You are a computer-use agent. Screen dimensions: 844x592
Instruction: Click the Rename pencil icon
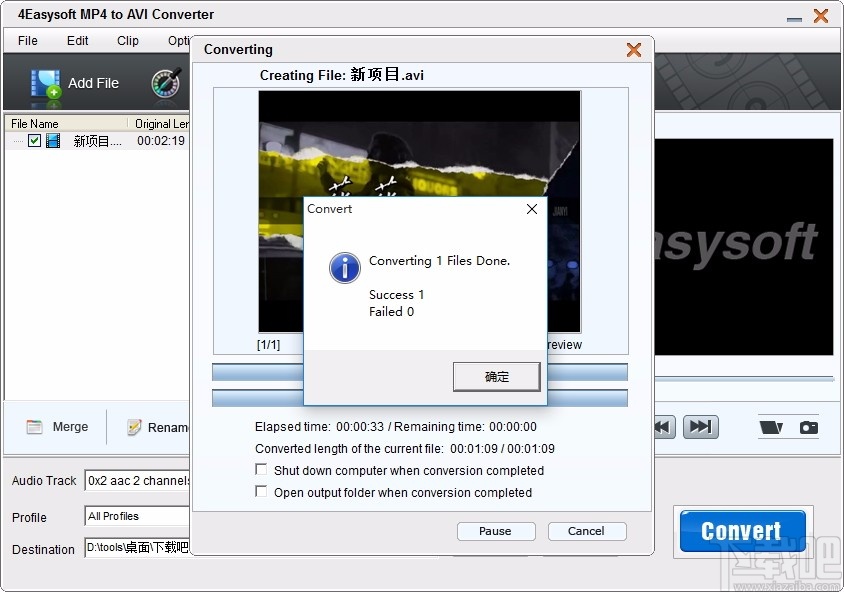[134, 426]
